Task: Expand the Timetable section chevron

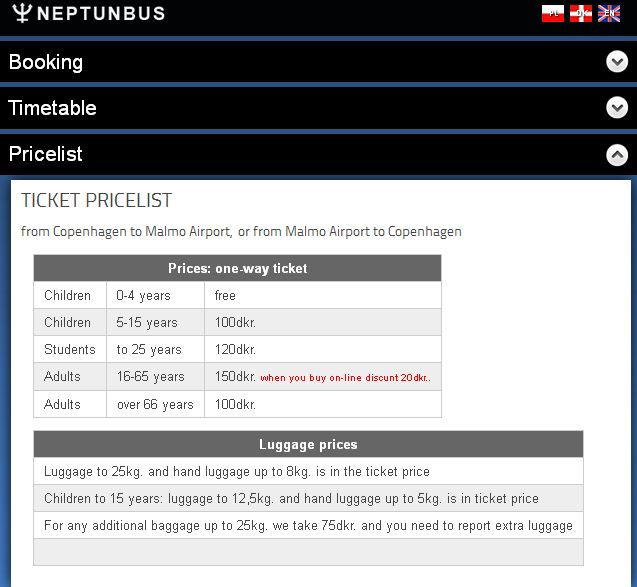Action: (x=617, y=108)
